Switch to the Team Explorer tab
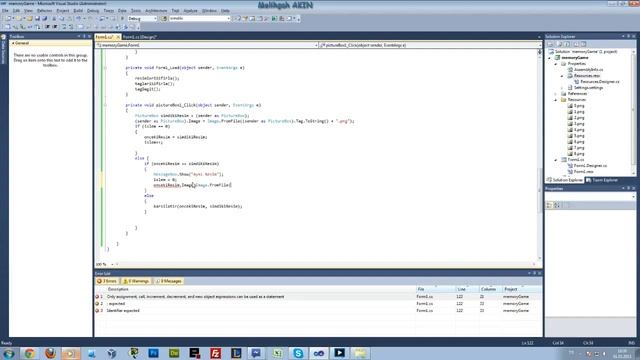 [x=602, y=180]
